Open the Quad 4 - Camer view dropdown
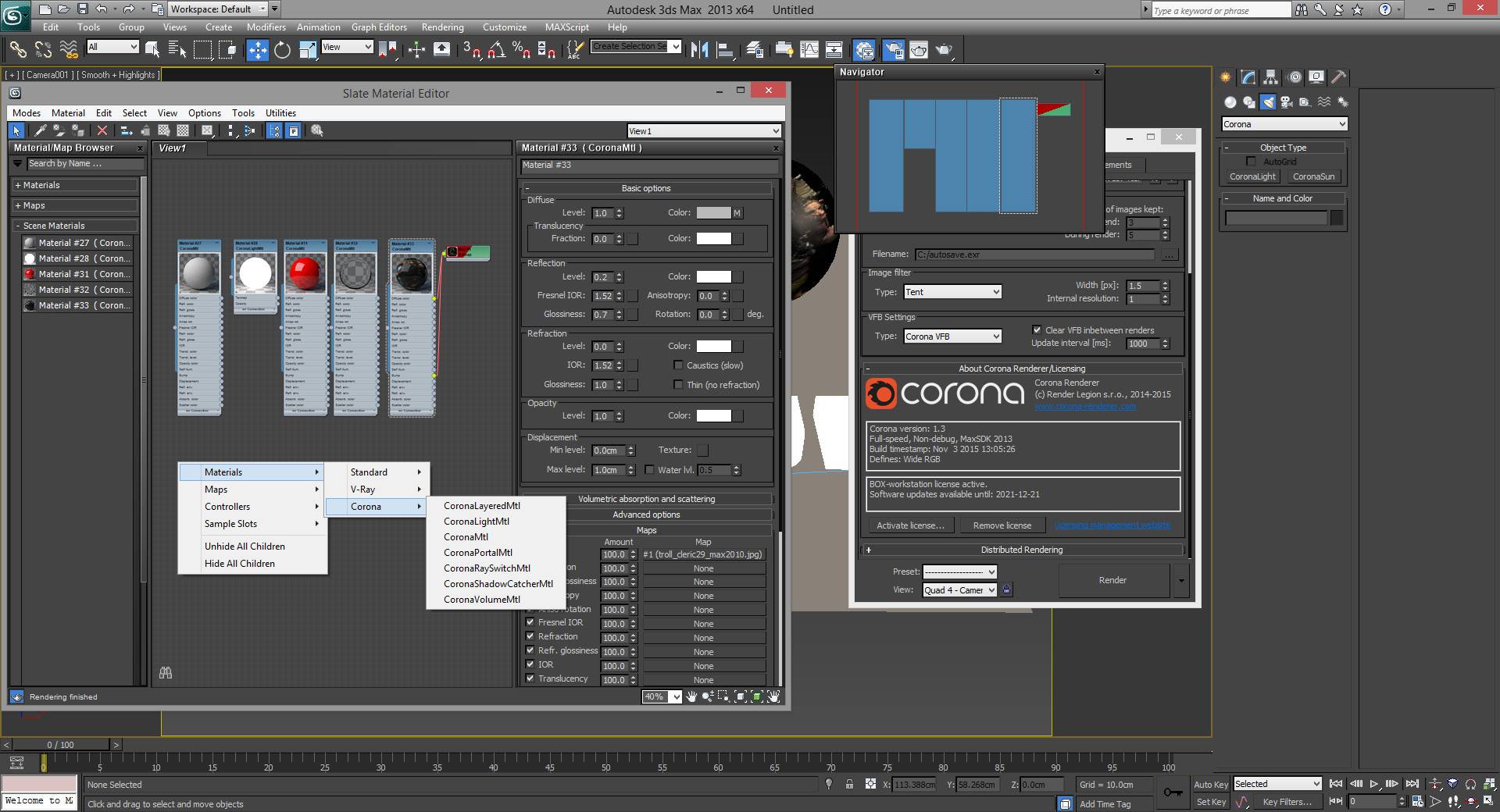1500x812 pixels. [959, 590]
